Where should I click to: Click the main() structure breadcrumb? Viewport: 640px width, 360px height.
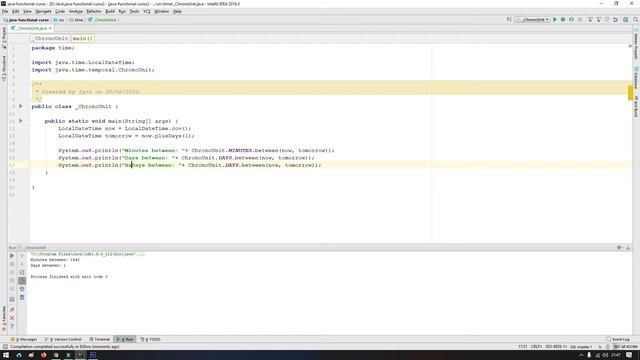pyautogui.click(x=82, y=38)
